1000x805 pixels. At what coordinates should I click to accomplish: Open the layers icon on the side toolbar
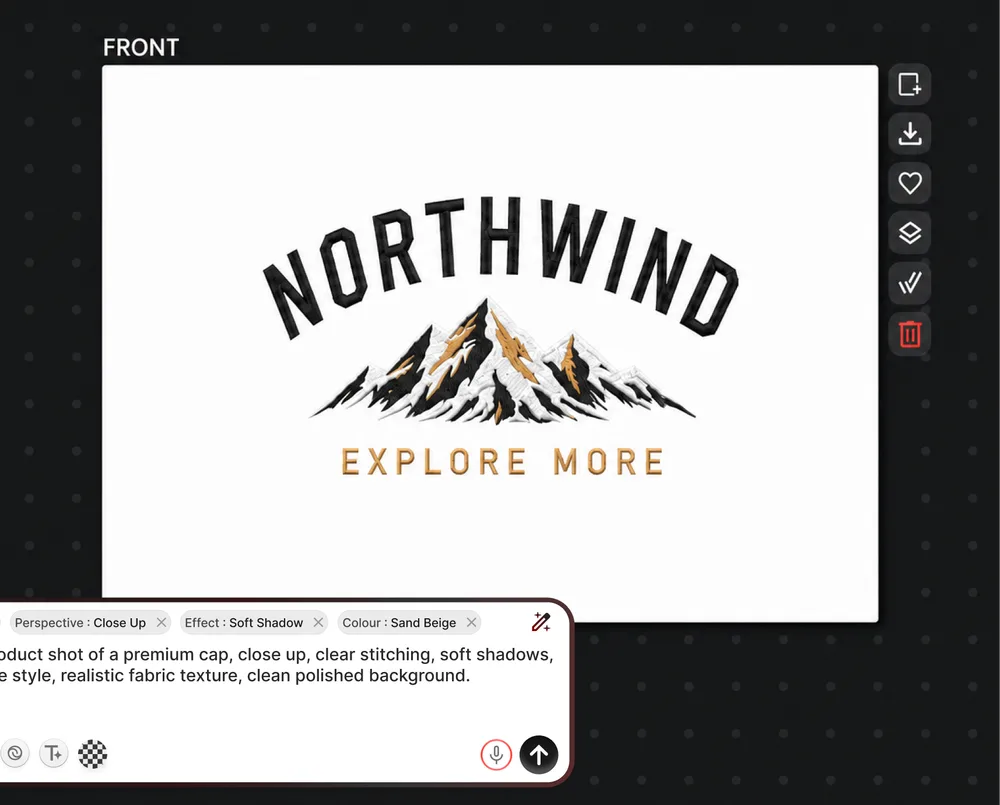pos(909,233)
